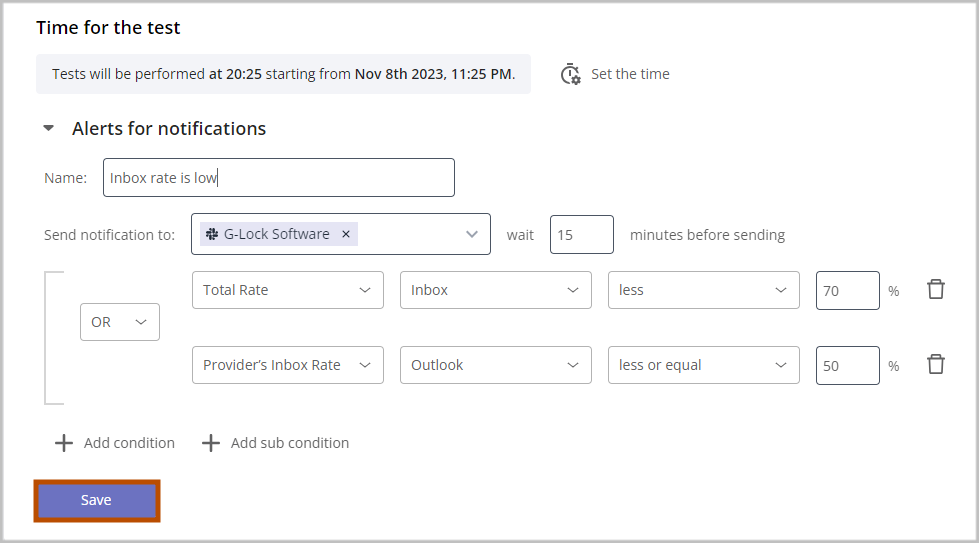The height and width of the screenshot is (543, 979).
Task: Open the Total Rate metric dropdown
Action: pos(287,290)
